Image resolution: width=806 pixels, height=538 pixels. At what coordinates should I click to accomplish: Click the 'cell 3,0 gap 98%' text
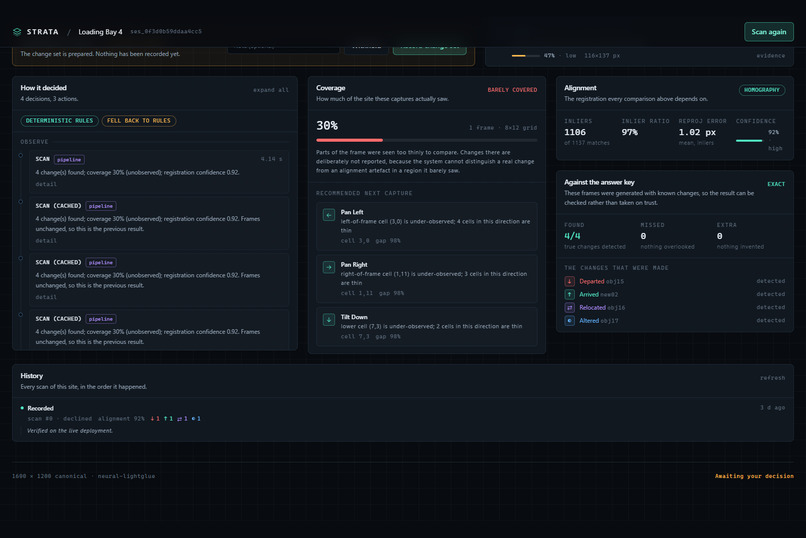pos(371,240)
